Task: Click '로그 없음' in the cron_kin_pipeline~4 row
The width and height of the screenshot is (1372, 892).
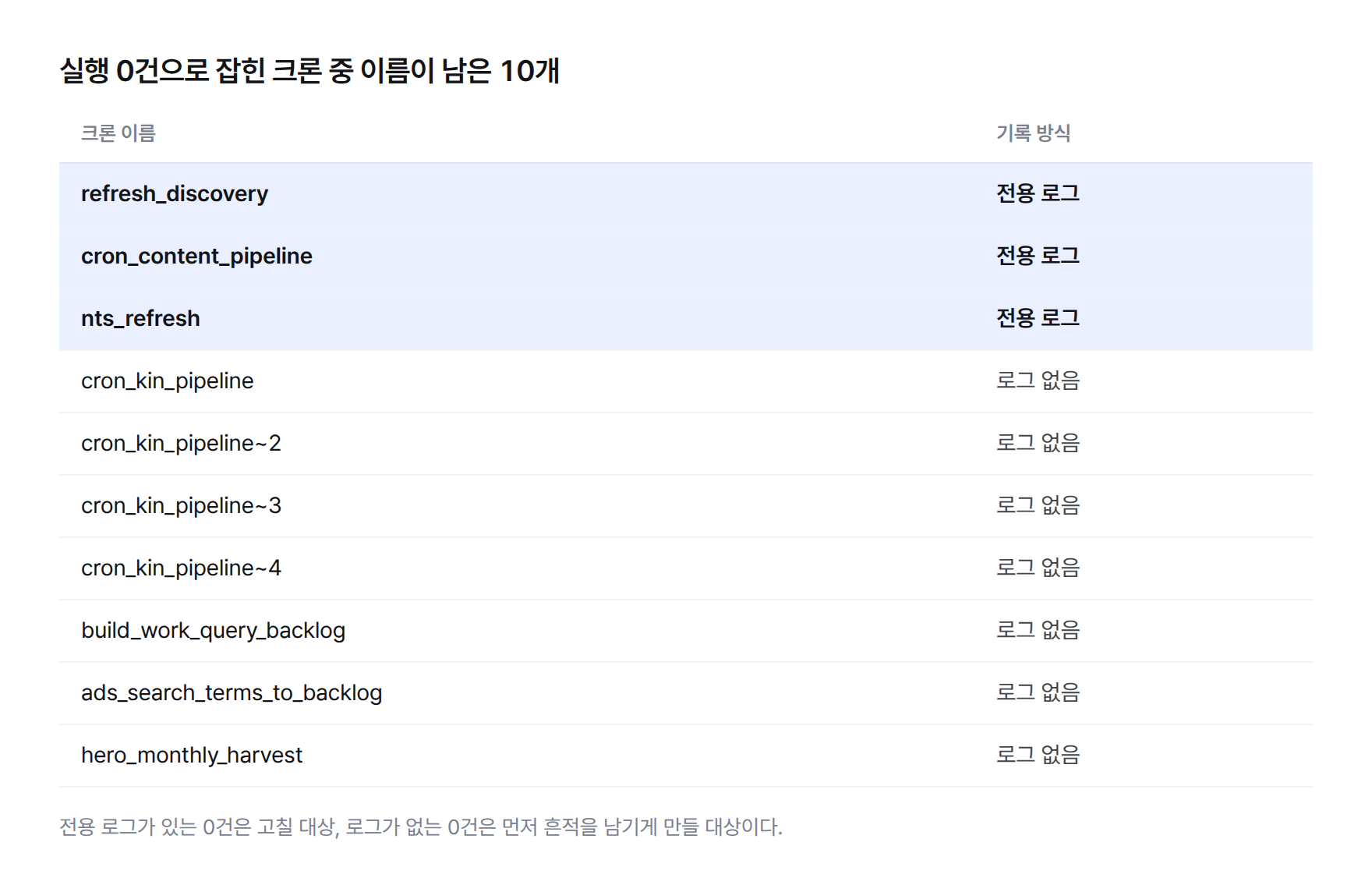Action: (x=1038, y=568)
